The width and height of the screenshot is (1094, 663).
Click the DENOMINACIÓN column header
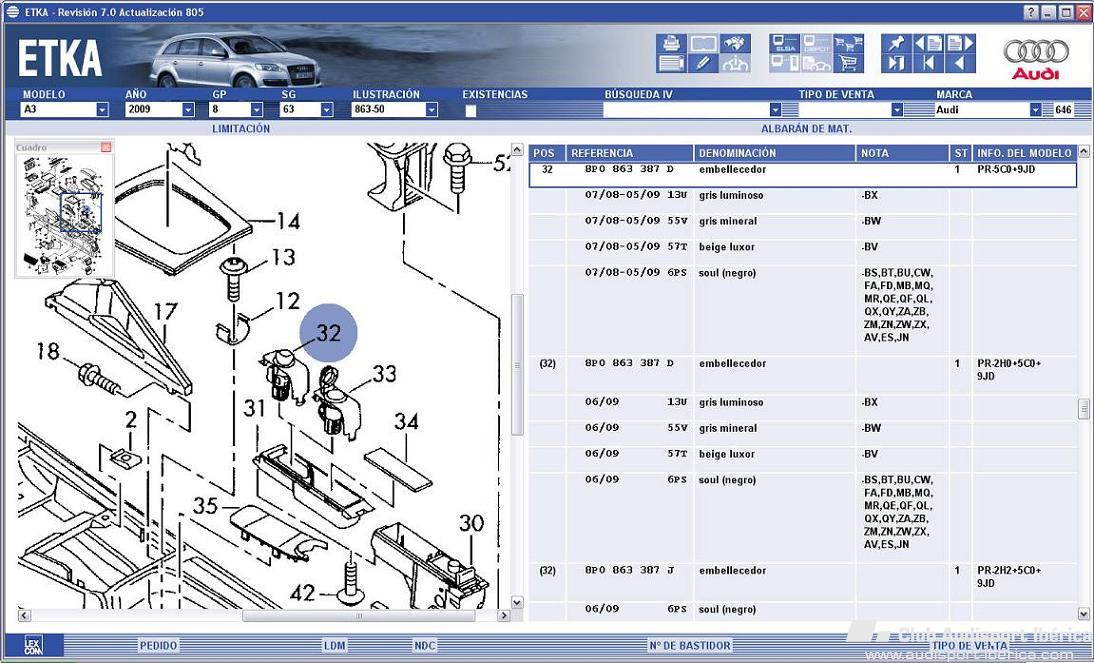[774, 153]
